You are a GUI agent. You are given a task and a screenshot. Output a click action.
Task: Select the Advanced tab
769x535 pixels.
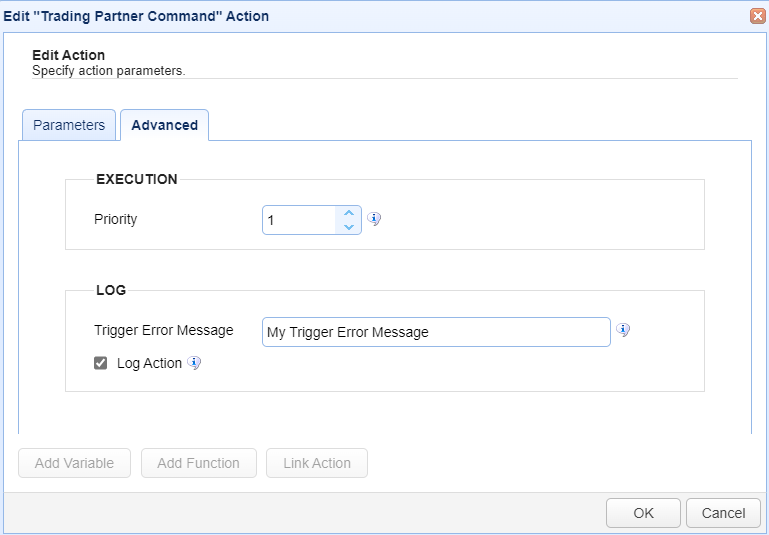tap(164, 125)
